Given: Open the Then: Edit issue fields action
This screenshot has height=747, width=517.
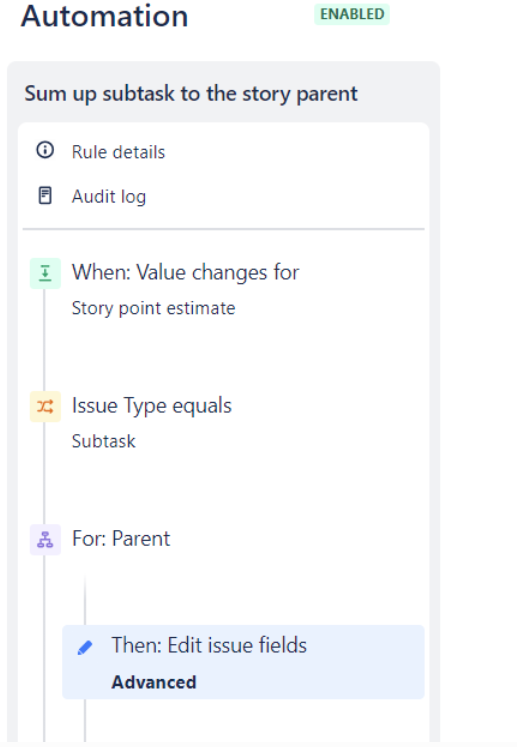Looking at the screenshot, I should pyautogui.click(x=243, y=662).
